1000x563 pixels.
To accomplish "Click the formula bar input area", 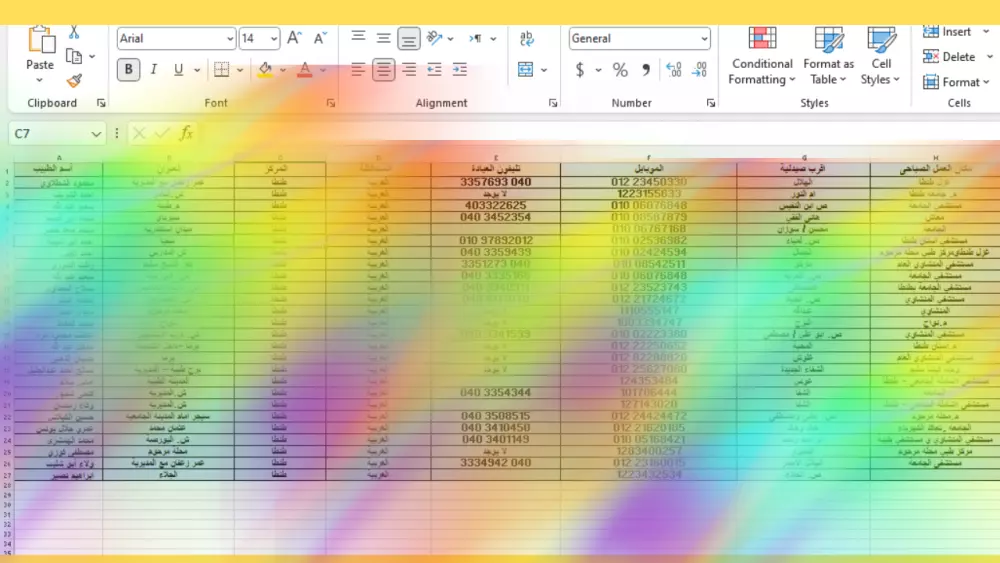I will coord(599,133).
